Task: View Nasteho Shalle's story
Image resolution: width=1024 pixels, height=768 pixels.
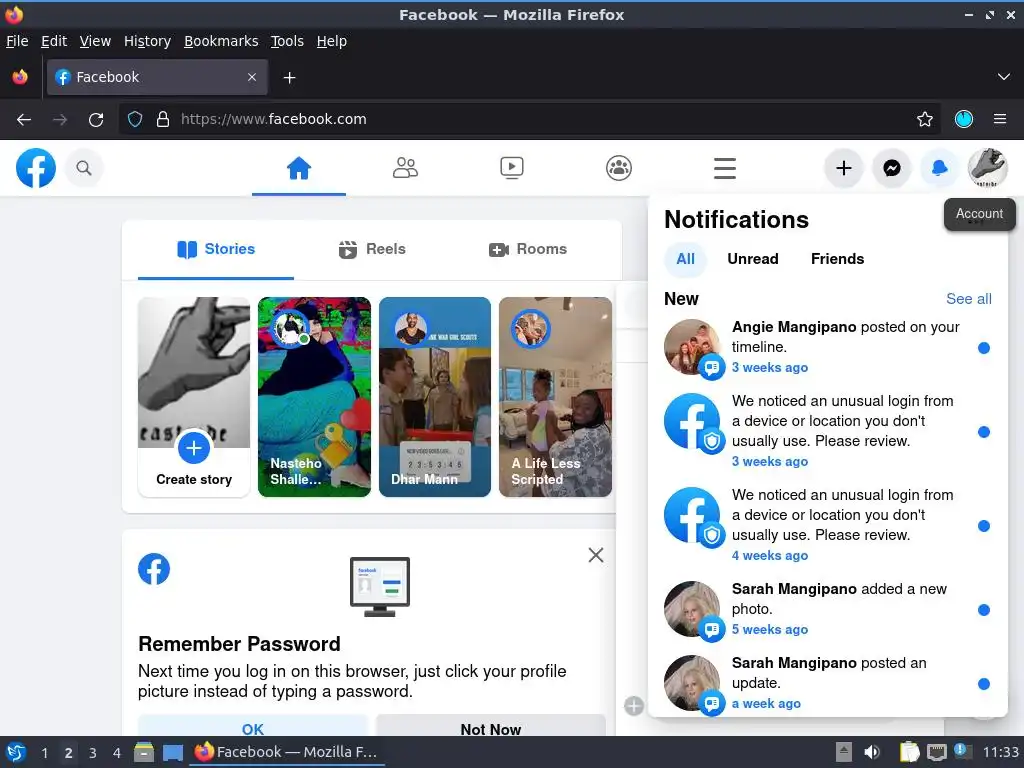Action: [x=314, y=397]
